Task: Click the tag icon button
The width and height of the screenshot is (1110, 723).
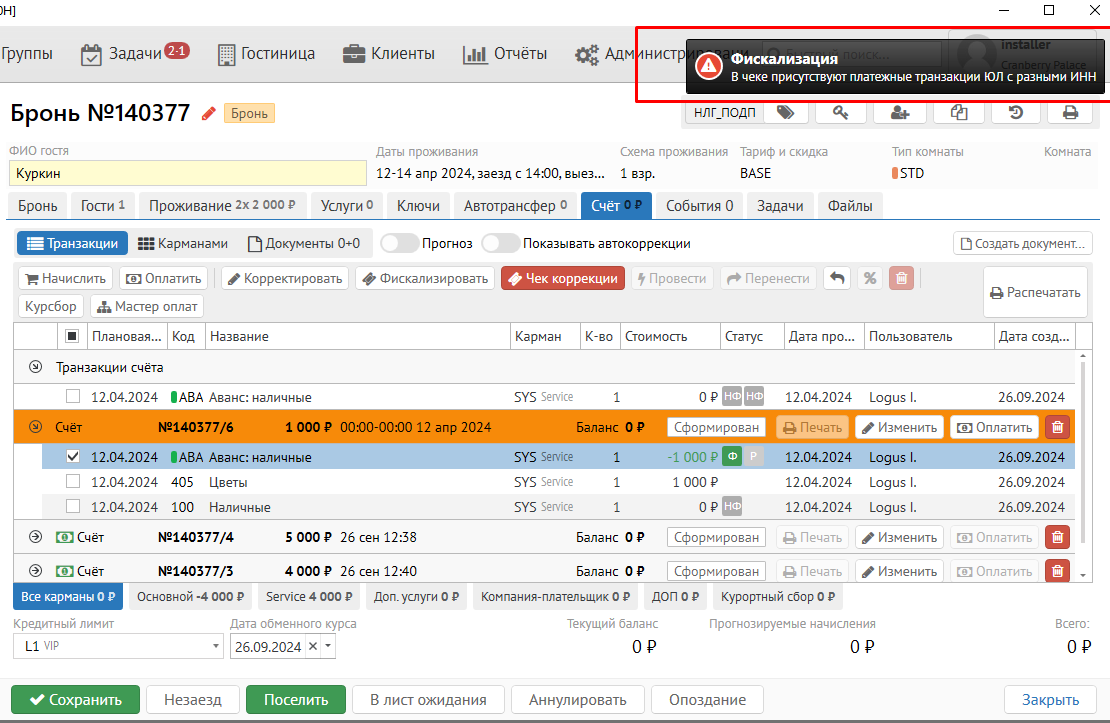Action: (786, 113)
